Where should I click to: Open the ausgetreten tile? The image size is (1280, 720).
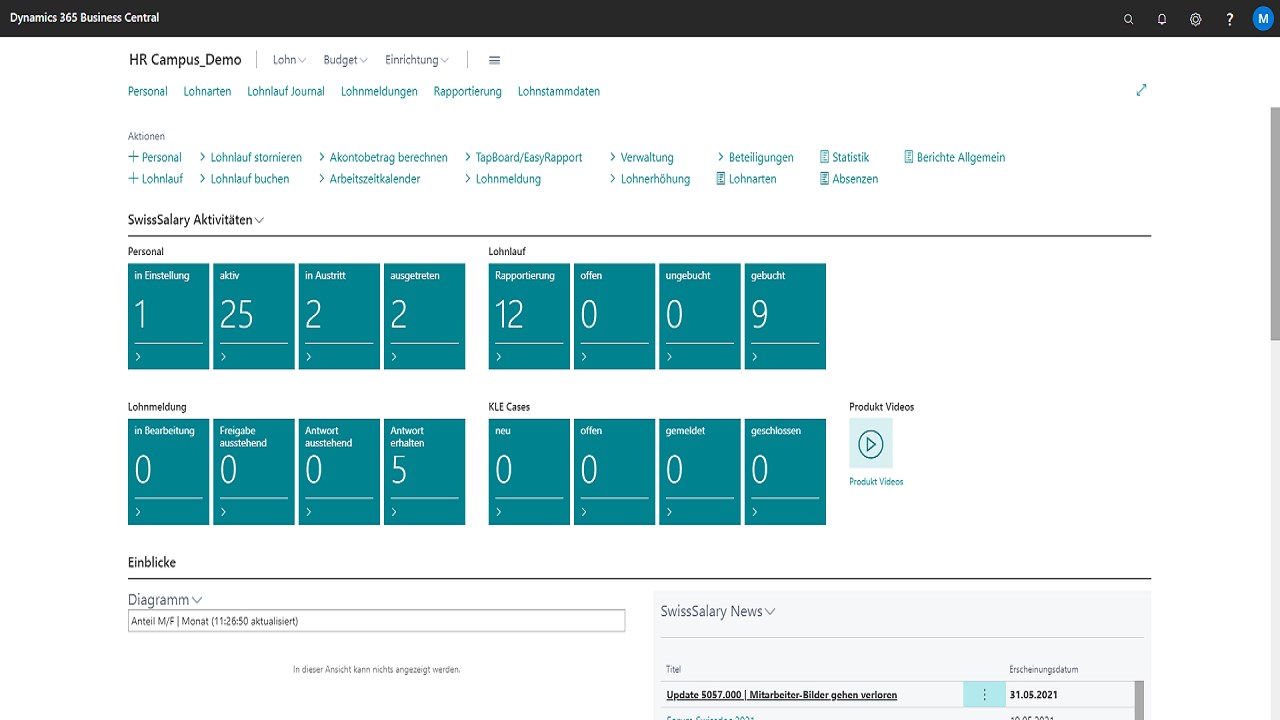[425, 316]
